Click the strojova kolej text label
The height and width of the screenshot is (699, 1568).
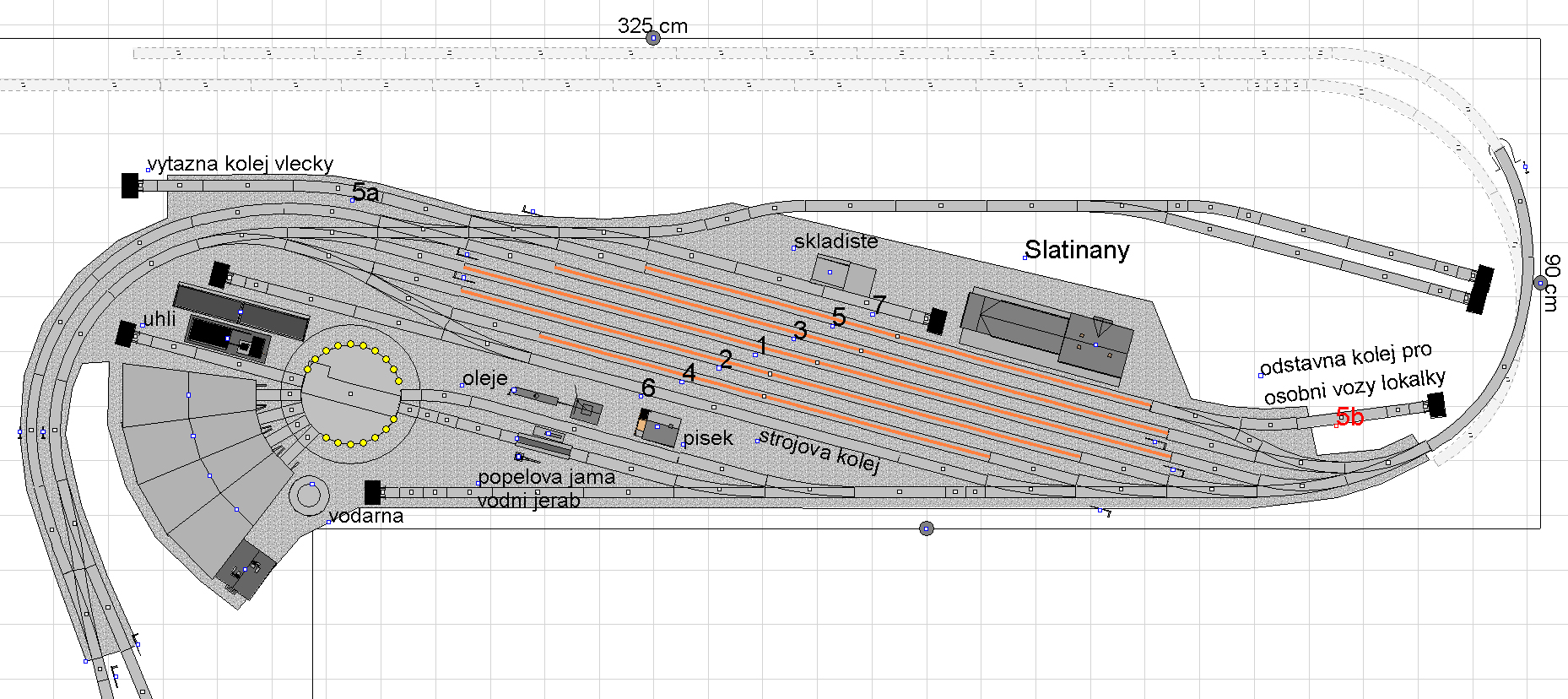coord(819,451)
